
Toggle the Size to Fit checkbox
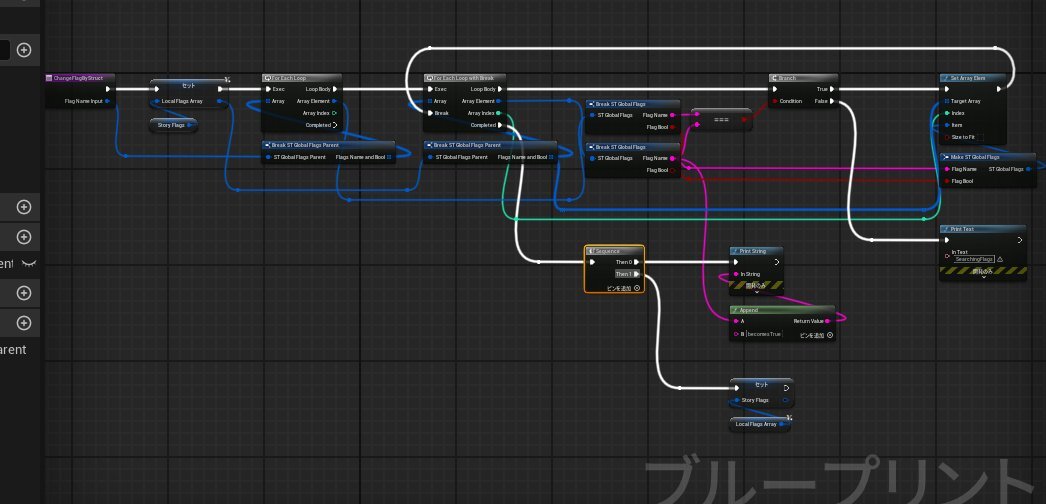947,136
